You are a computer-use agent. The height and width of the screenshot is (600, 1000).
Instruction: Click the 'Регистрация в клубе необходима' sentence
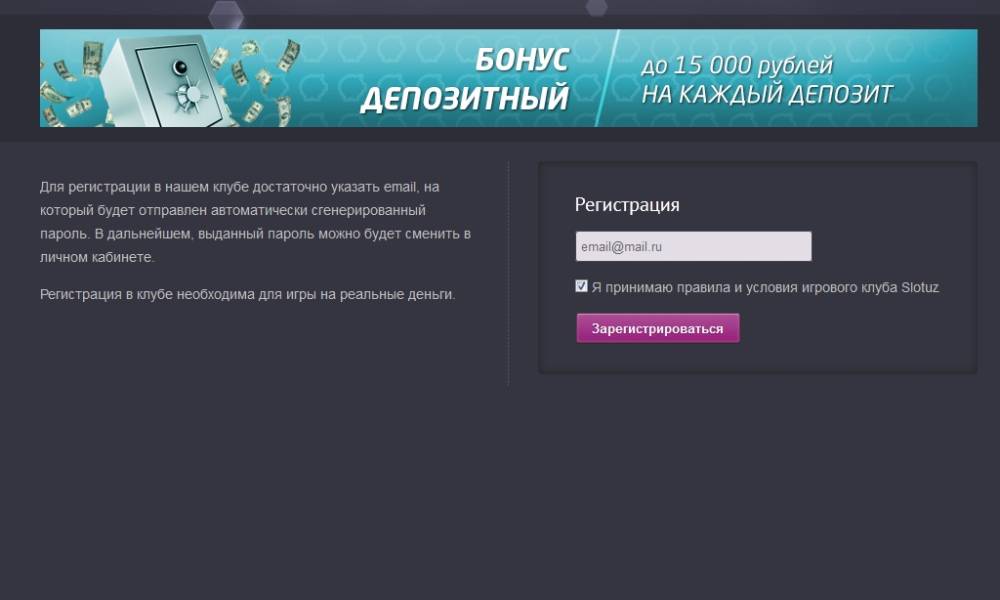[x=247, y=295]
